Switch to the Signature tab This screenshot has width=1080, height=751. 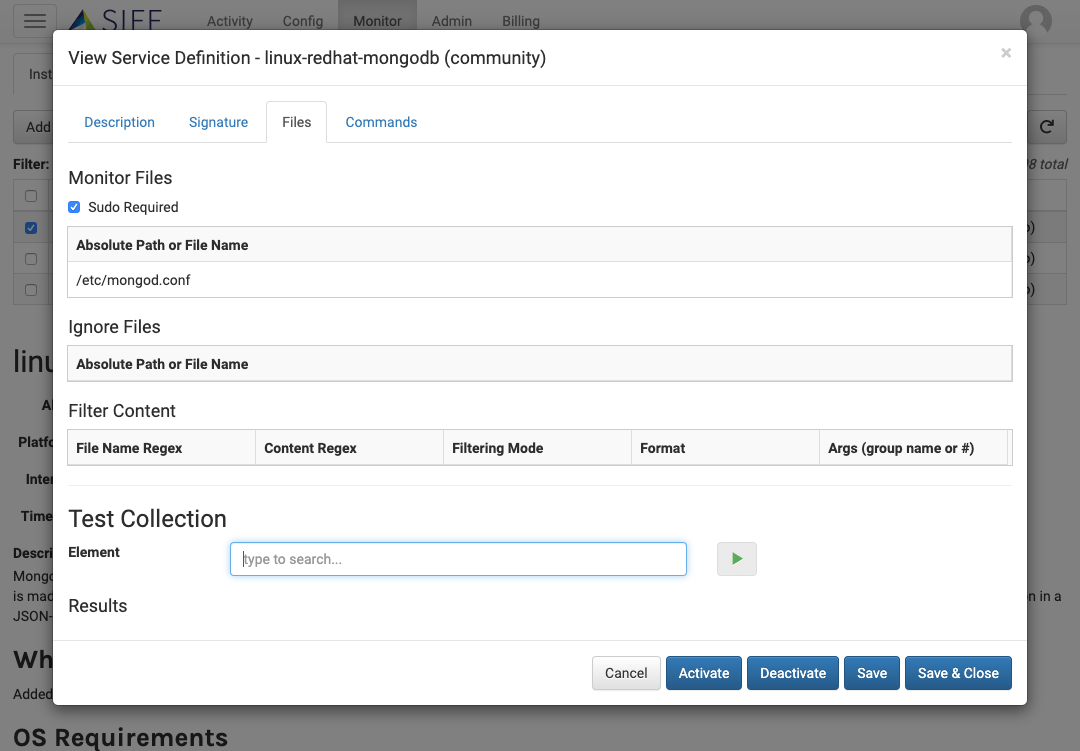coord(218,122)
